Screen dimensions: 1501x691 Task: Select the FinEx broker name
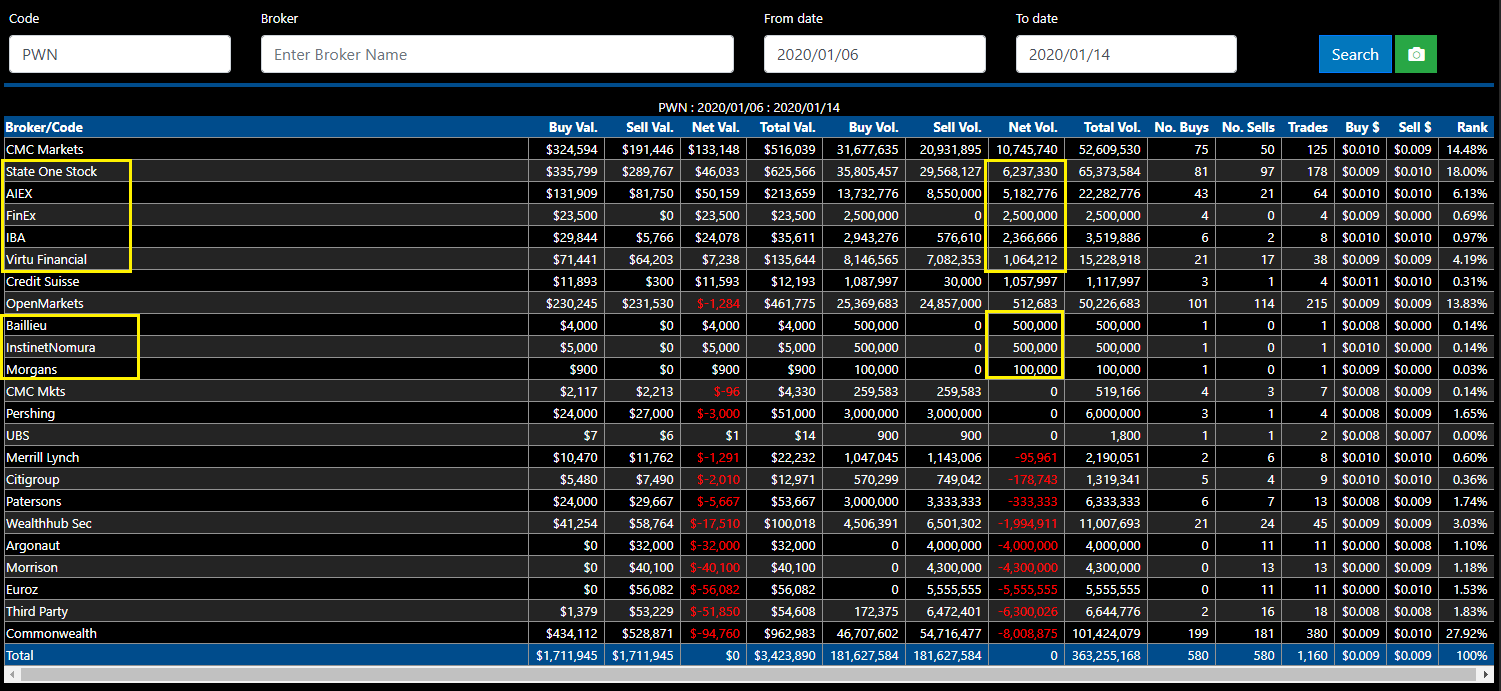(x=21, y=215)
